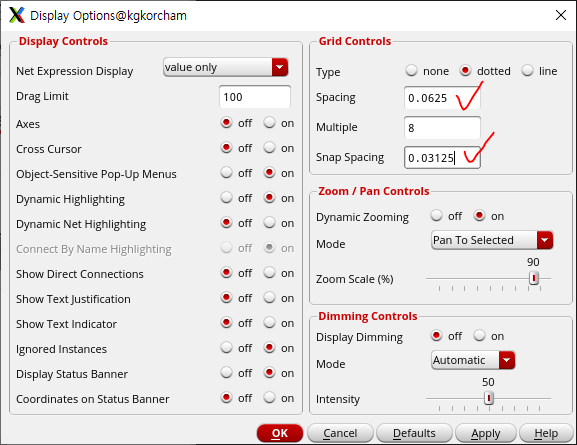Image resolution: width=577 pixels, height=445 pixels.
Task: Click the dimming Intensity slider handle
Action: tap(489, 398)
